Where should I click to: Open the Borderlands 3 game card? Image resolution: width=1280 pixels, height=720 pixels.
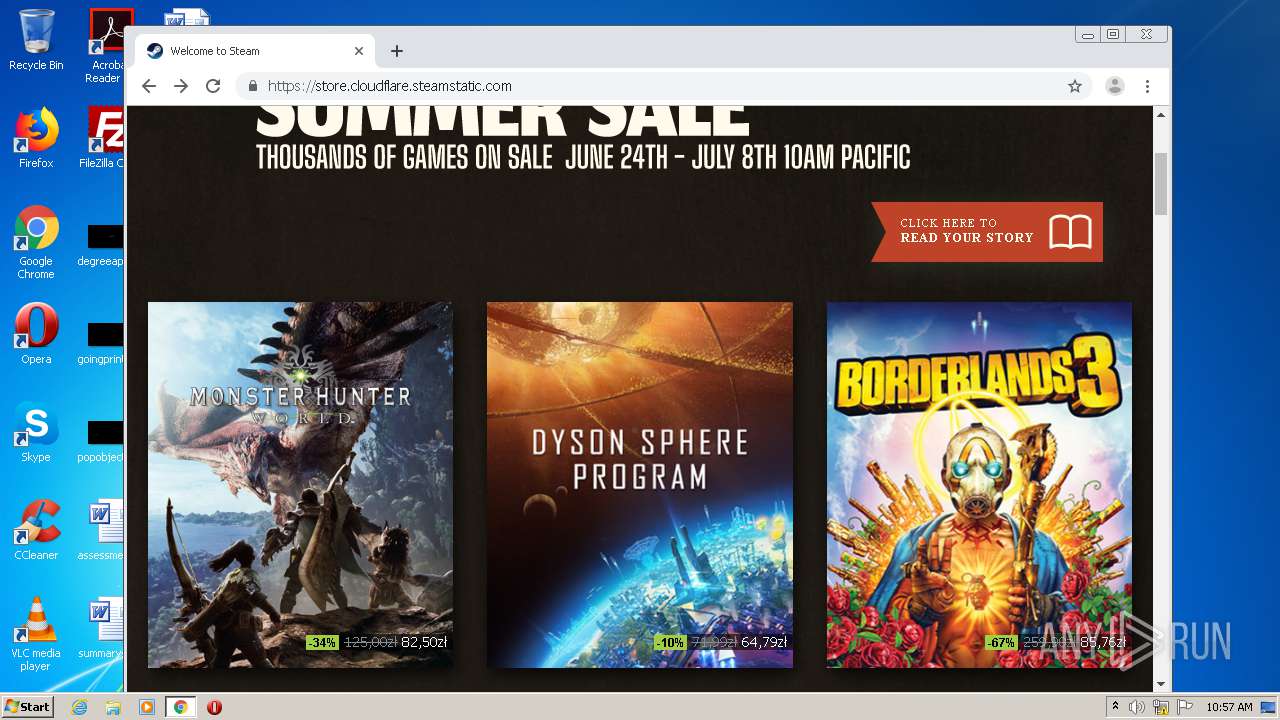979,485
